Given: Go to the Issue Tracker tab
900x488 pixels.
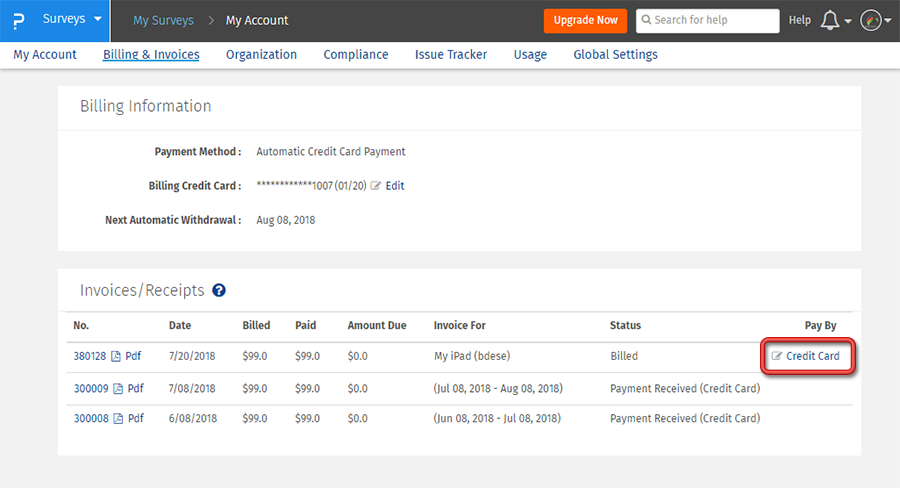Looking at the screenshot, I should point(451,55).
